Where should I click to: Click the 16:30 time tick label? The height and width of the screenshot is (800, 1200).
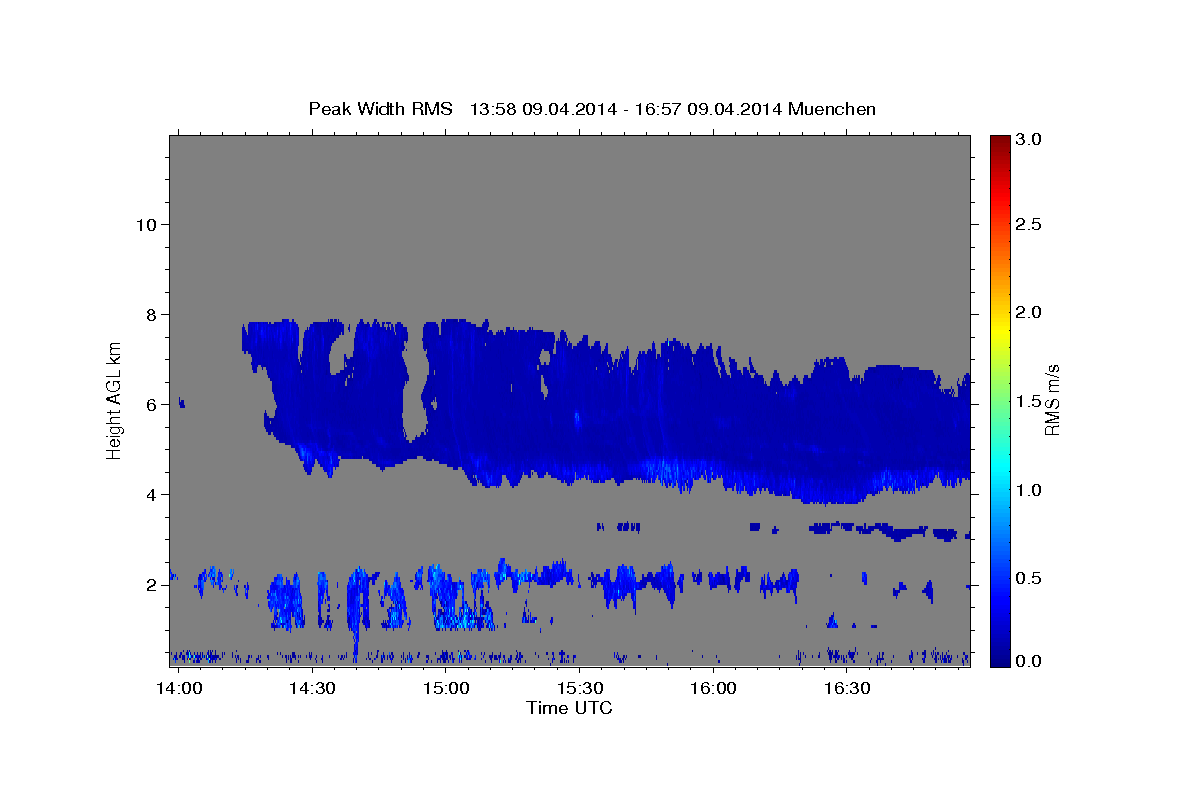click(848, 689)
